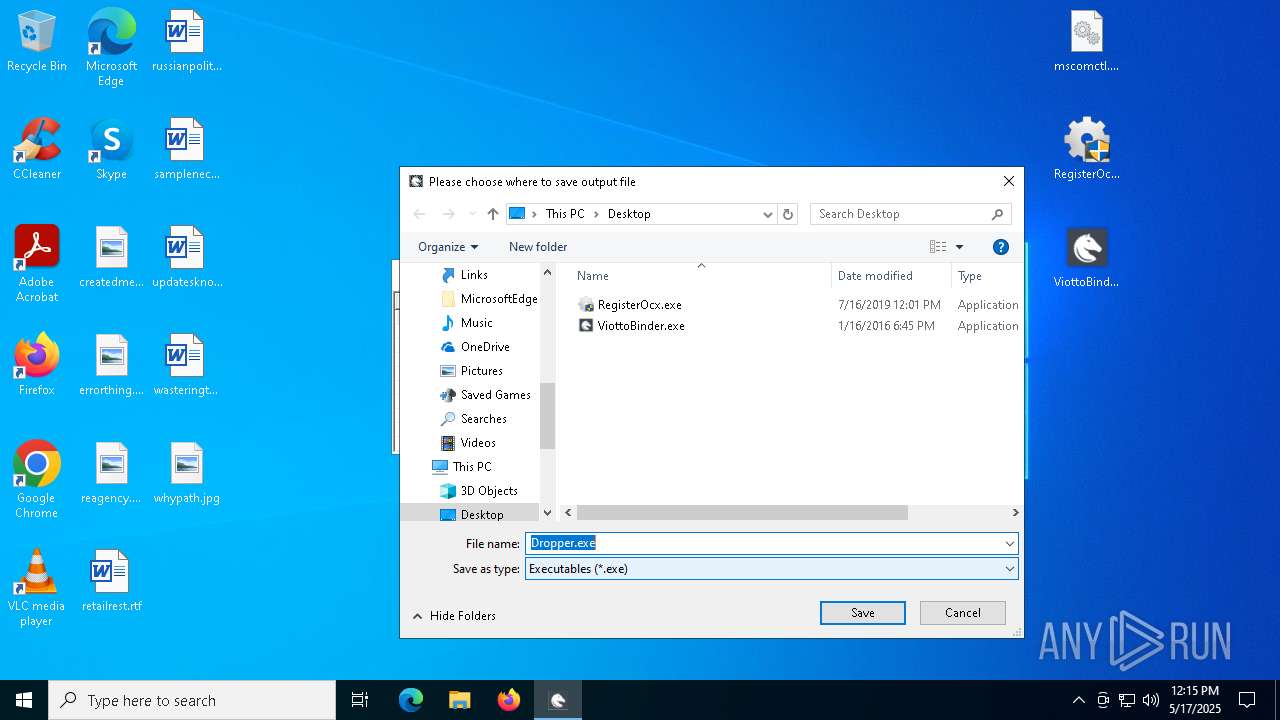This screenshot has width=1280, height=720.
Task: Open the CCleaner desktop shortcut
Action: tap(37, 150)
